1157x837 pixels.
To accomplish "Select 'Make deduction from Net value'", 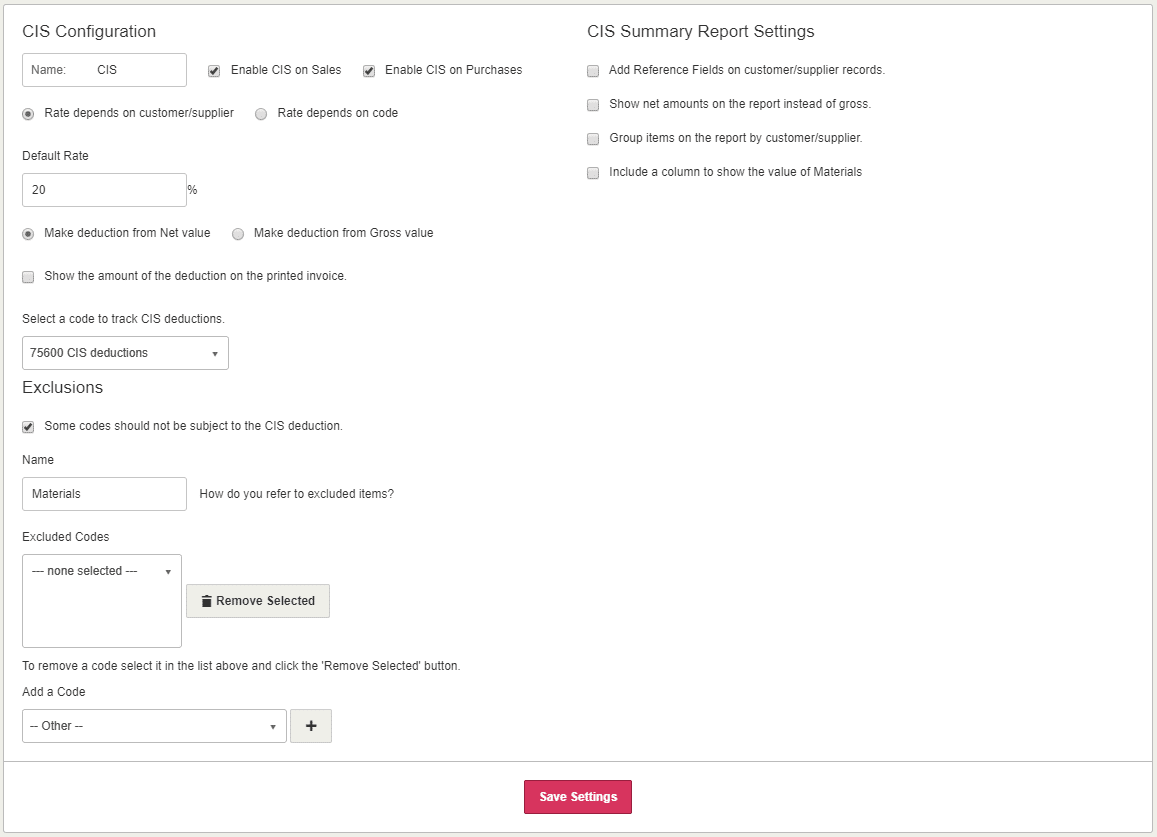I will pos(28,234).
